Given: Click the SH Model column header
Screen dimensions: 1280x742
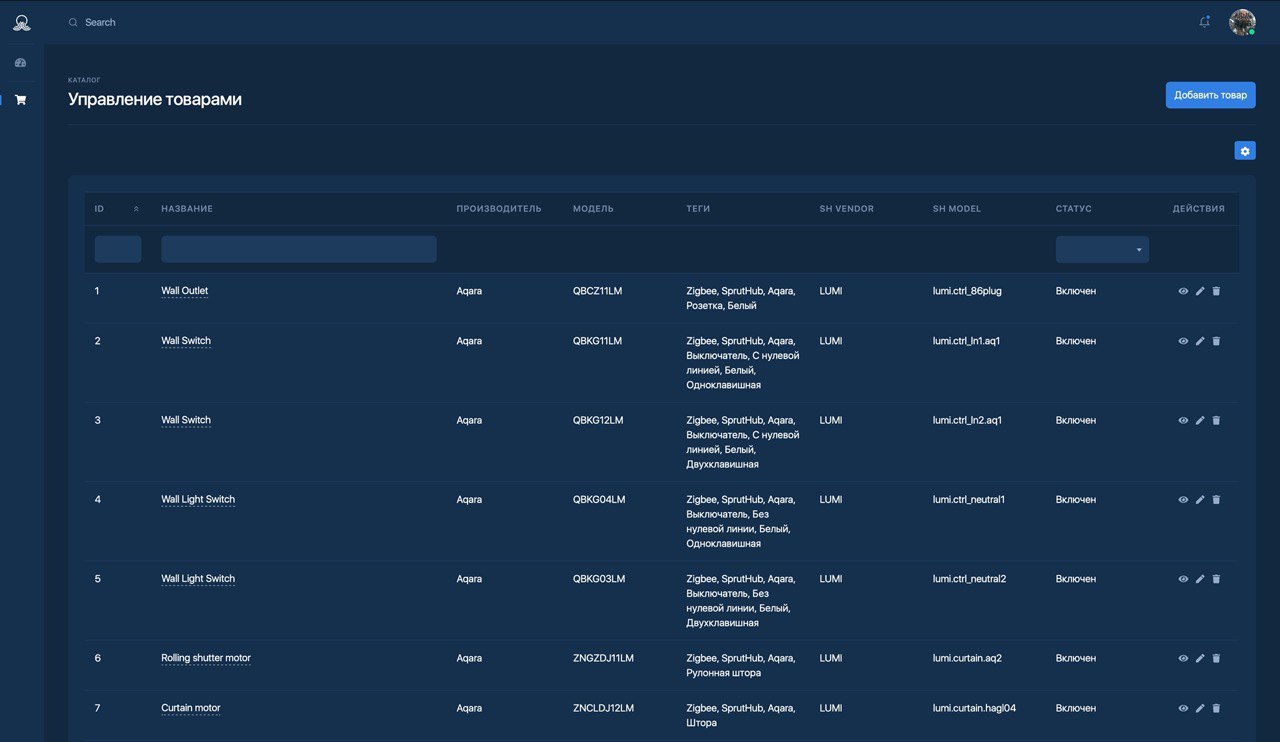Looking at the screenshot, I should [957, 209].
